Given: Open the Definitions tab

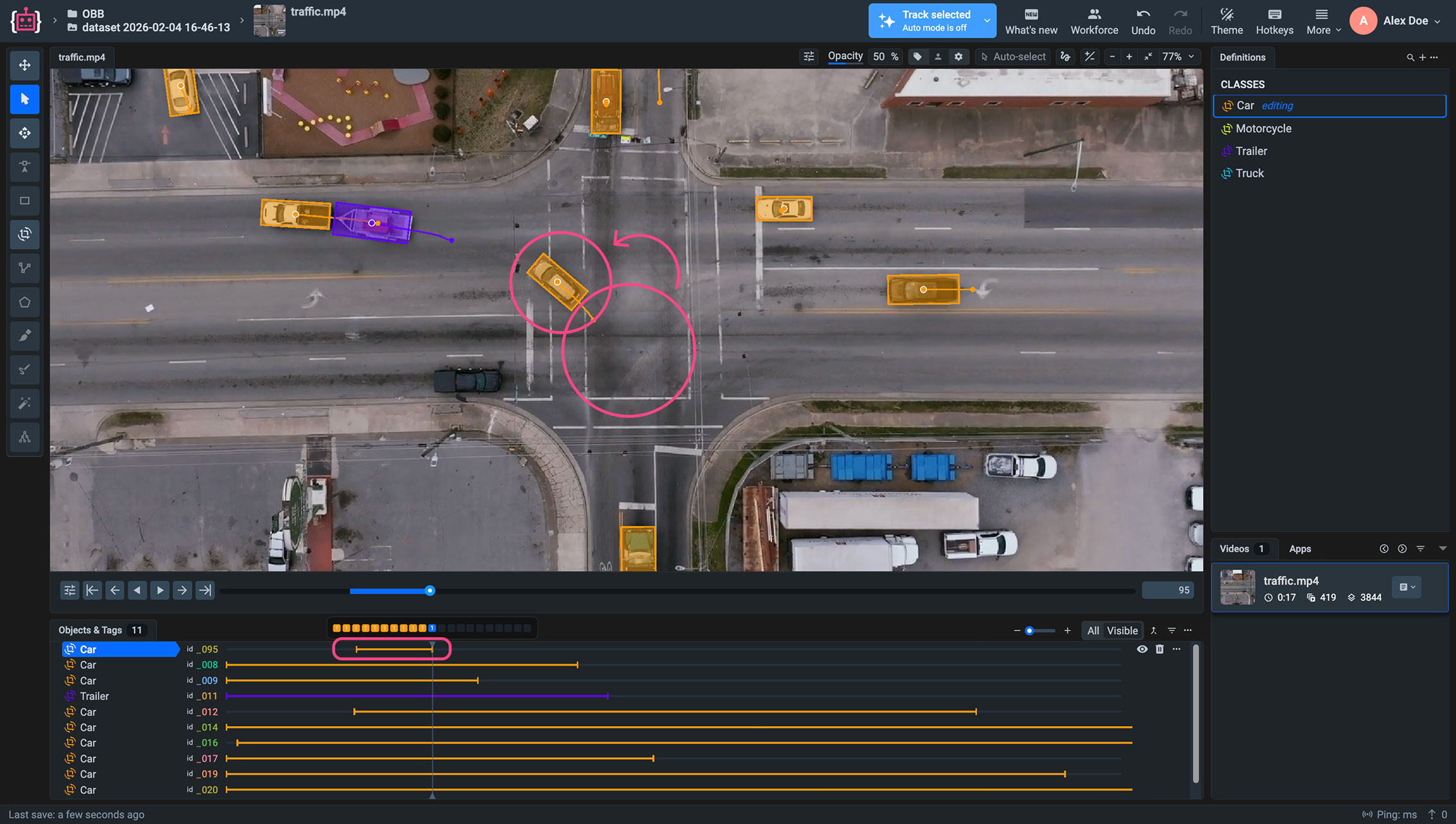Looking at the screenshot, I should click(x=1242, y=57).
